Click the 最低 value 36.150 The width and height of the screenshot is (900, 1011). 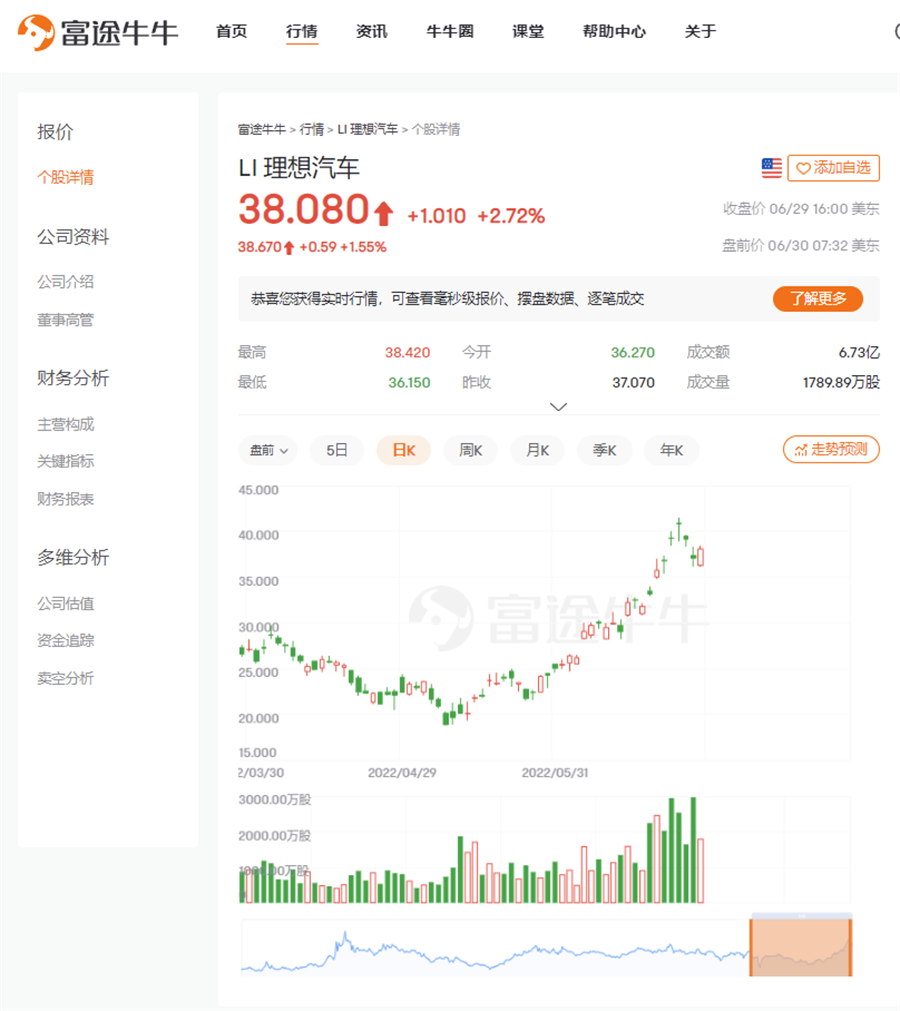point(409,382)
